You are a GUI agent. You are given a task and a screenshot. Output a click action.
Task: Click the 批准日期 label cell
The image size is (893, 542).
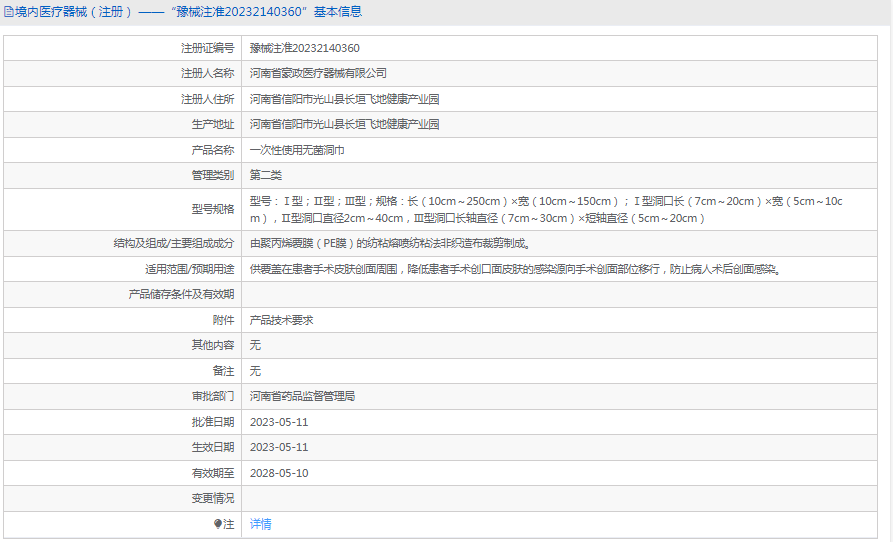pos(122,422)
